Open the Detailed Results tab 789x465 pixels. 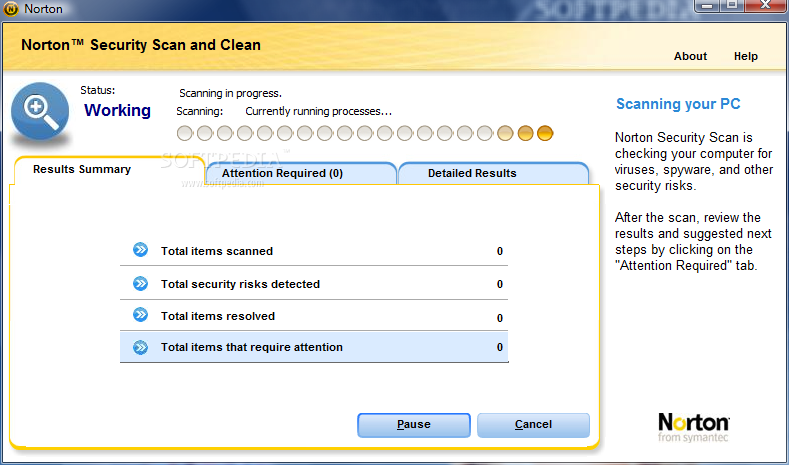(494, 173)
